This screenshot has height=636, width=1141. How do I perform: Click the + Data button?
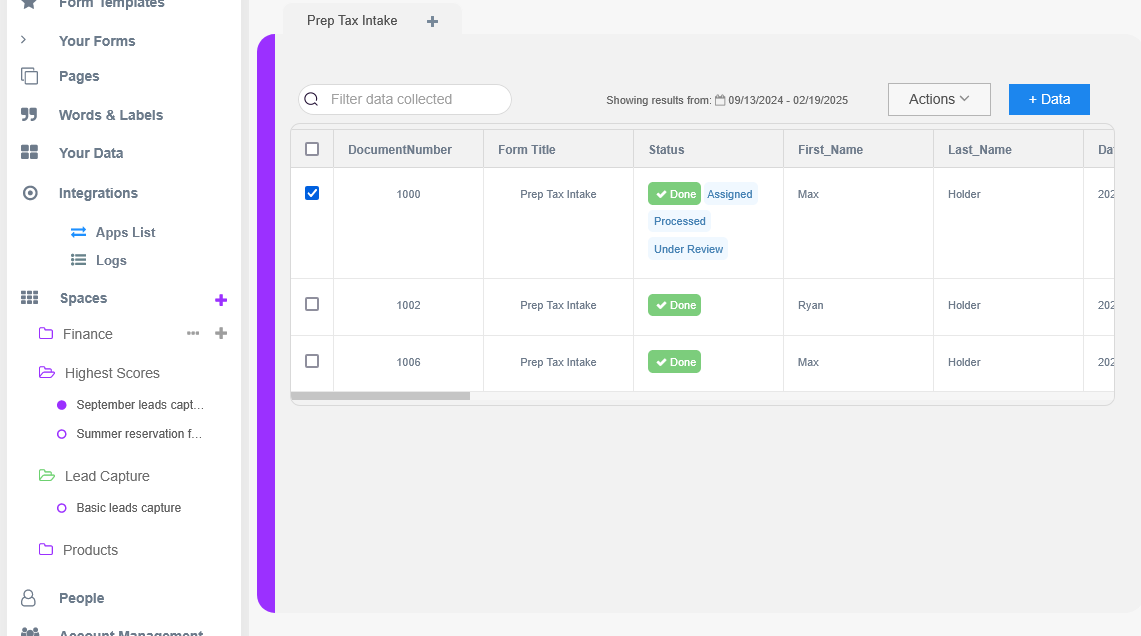[x=1049, y=99]
